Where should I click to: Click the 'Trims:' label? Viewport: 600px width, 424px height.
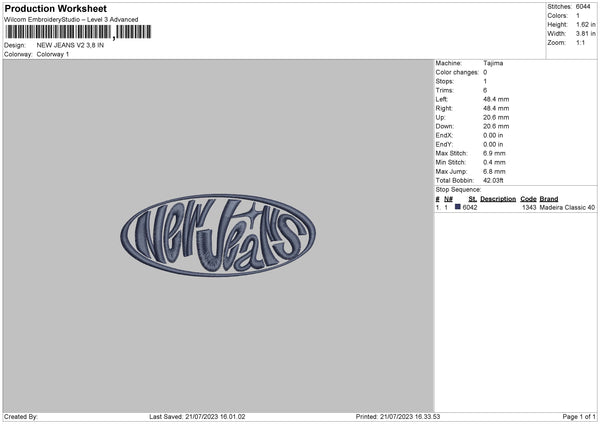point(445,90)
